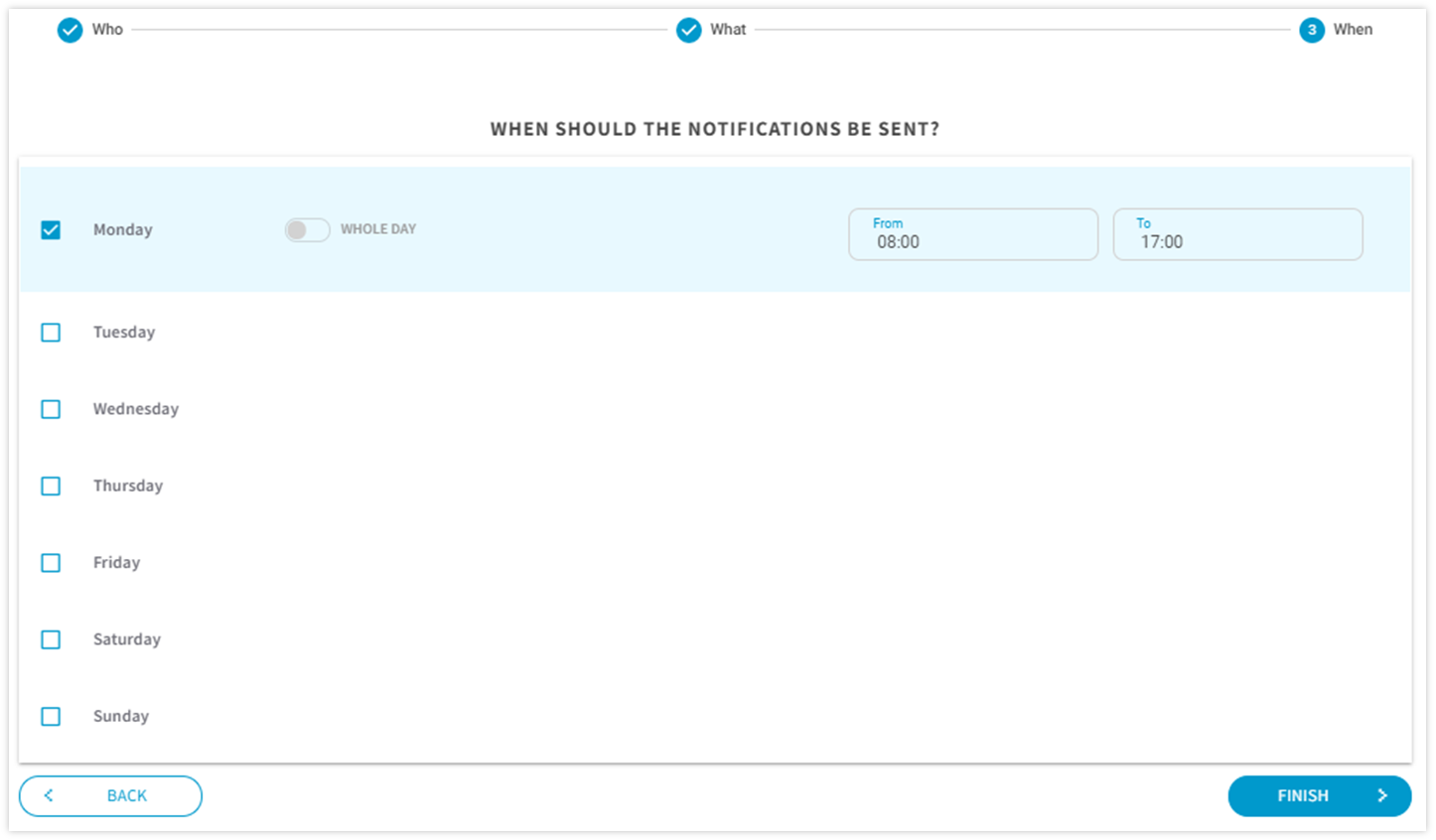Viewport: 1436px width, 840px height.
Task: Check the Tuesday checkbox
Action: pos(51,333)
